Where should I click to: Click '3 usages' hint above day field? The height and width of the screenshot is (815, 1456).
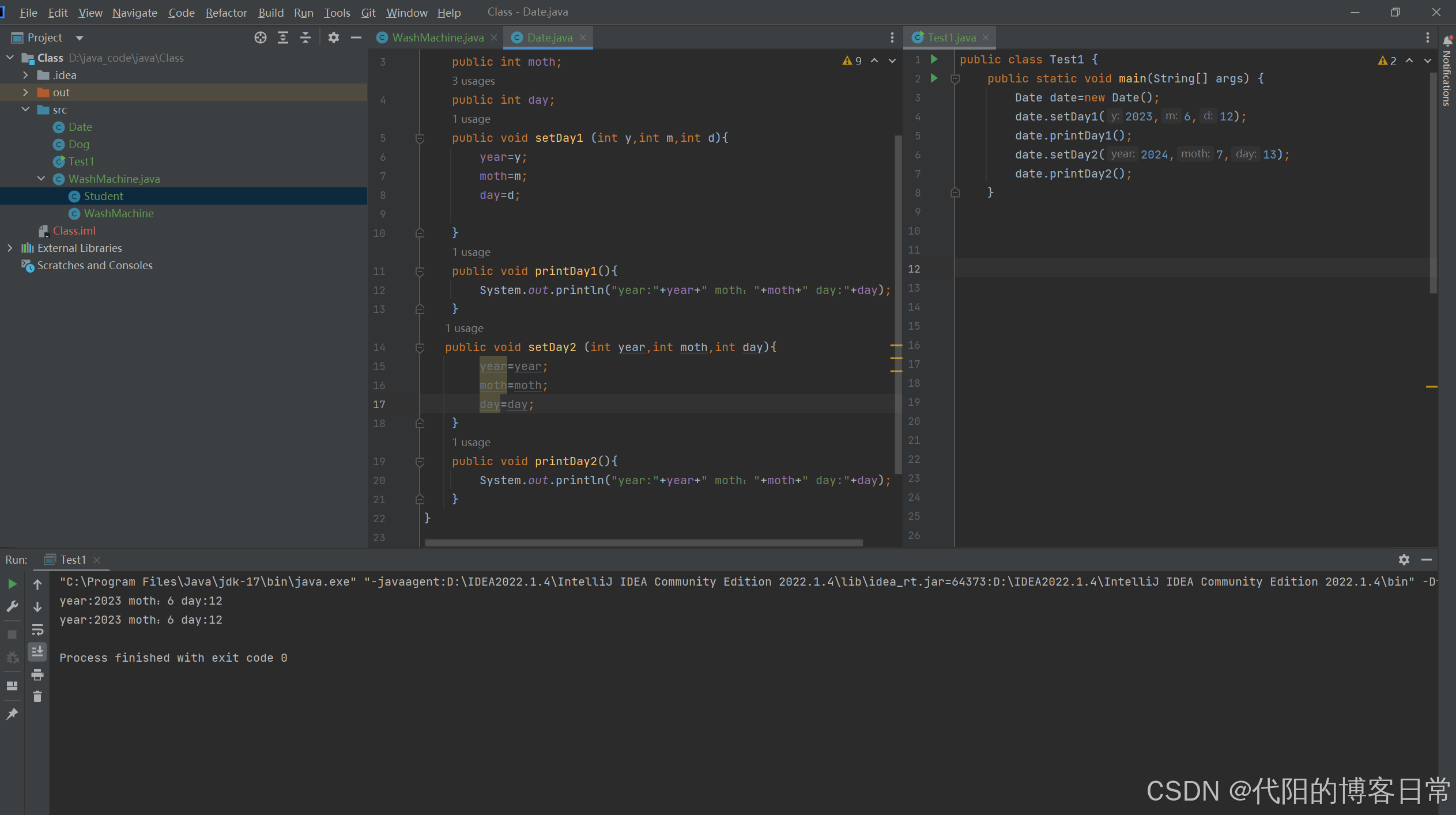[x=473, y=81]
